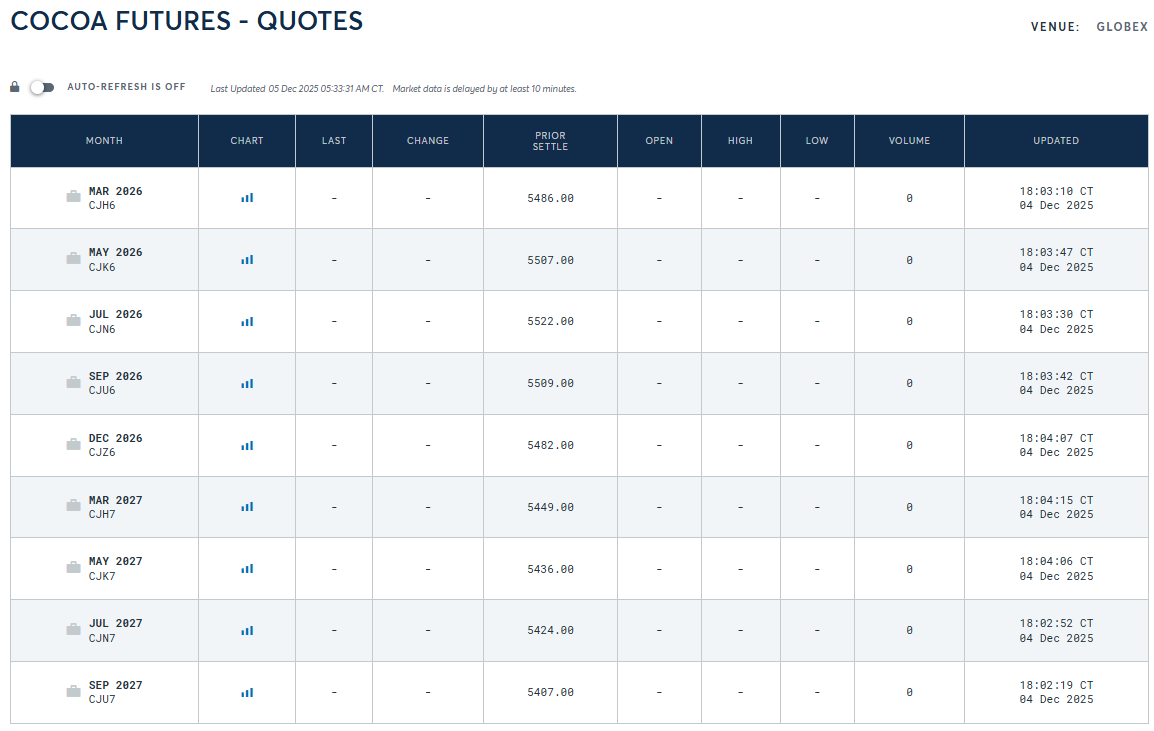Click the prior settle value 5522.00
Viewport: 1154px width, 731px height.
(x=551, y=322)
